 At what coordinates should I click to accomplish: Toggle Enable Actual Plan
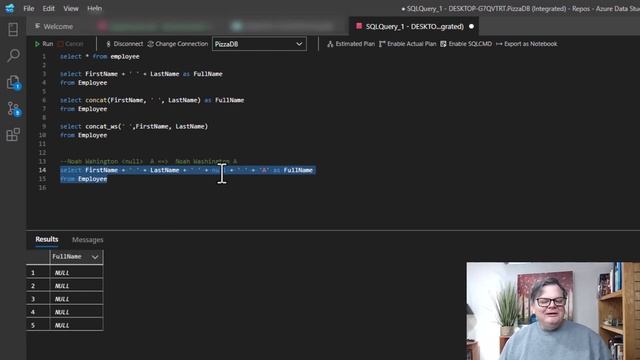pyautogui.click(x=407, y=44)
